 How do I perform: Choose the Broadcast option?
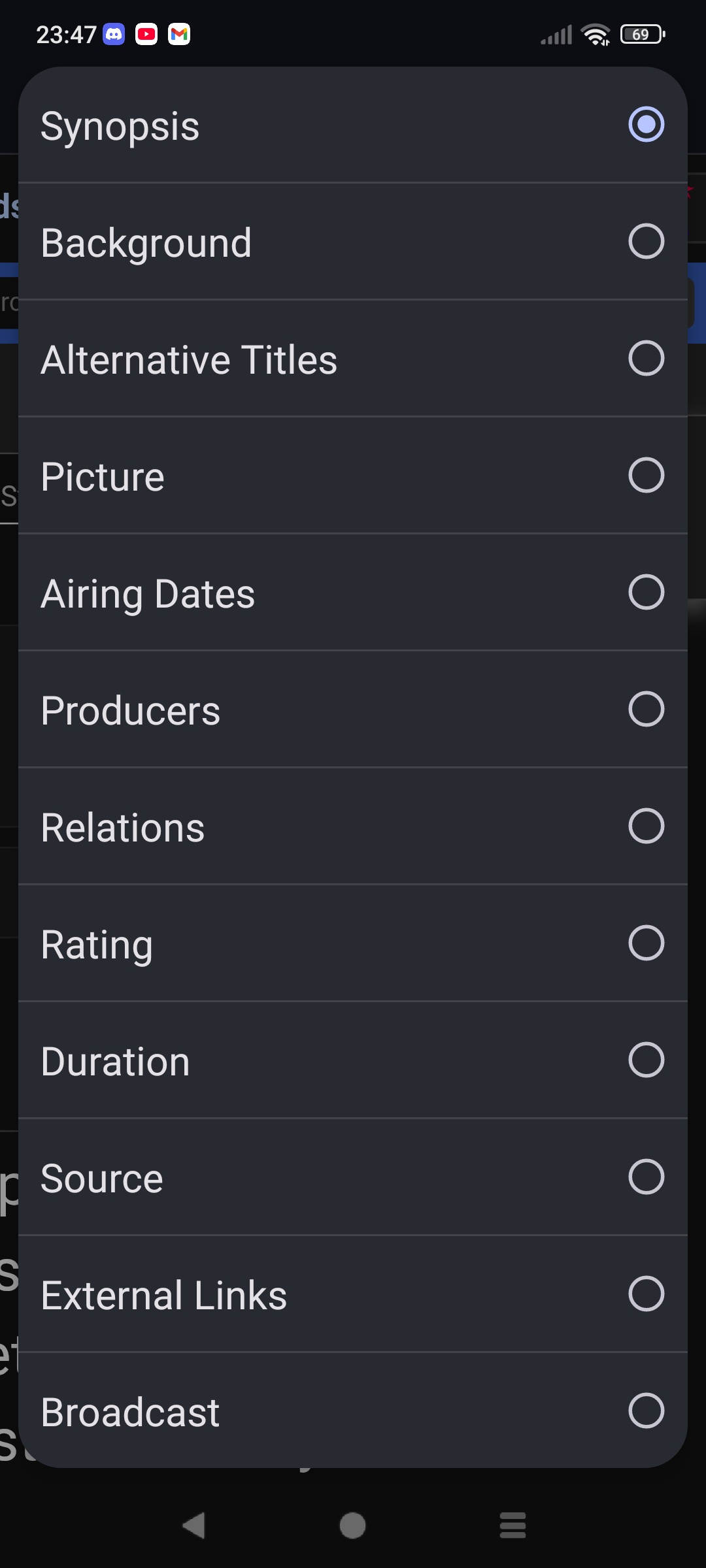[x=646, y=1411]
